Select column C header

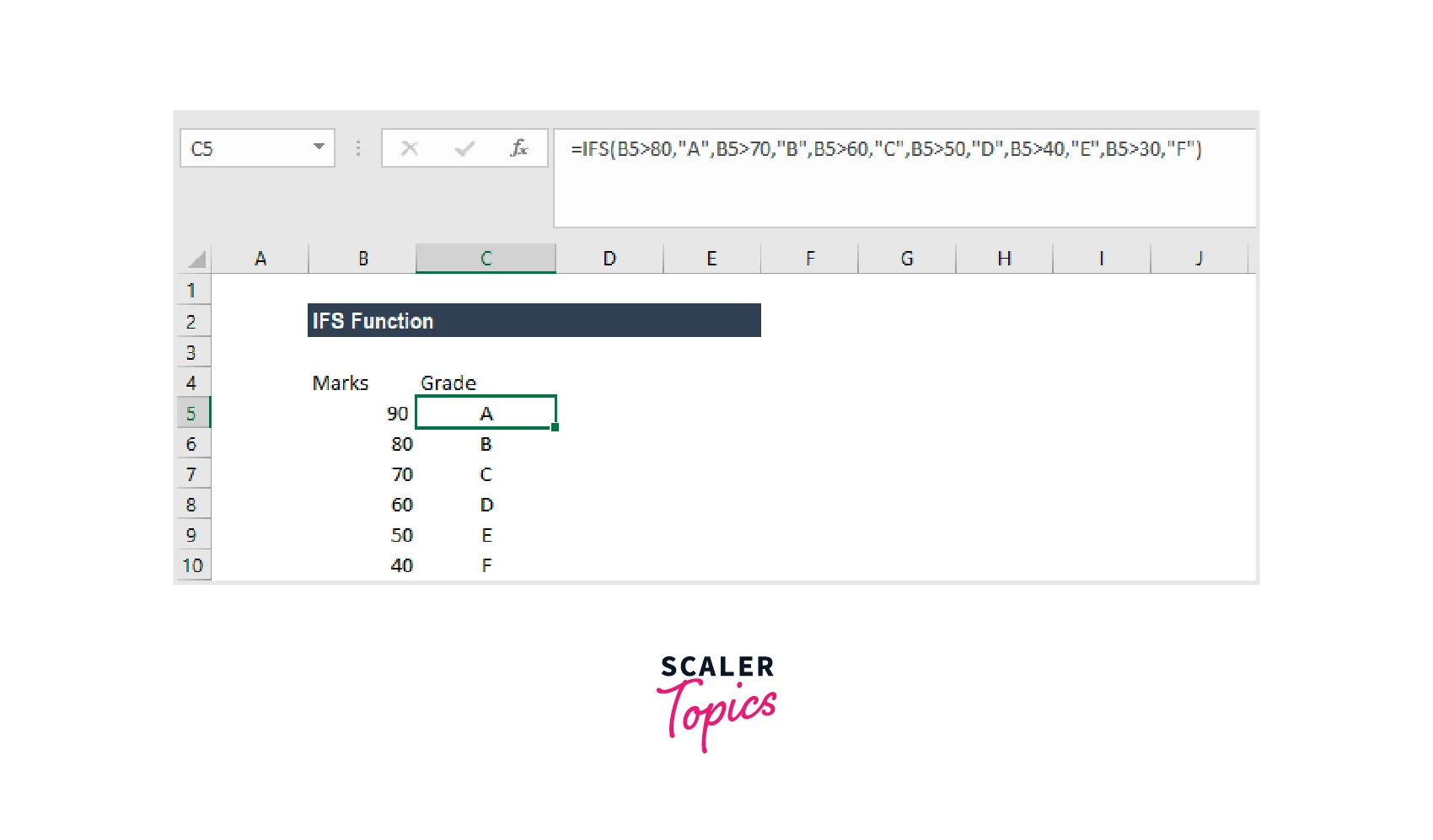click(x=486, y=259)
